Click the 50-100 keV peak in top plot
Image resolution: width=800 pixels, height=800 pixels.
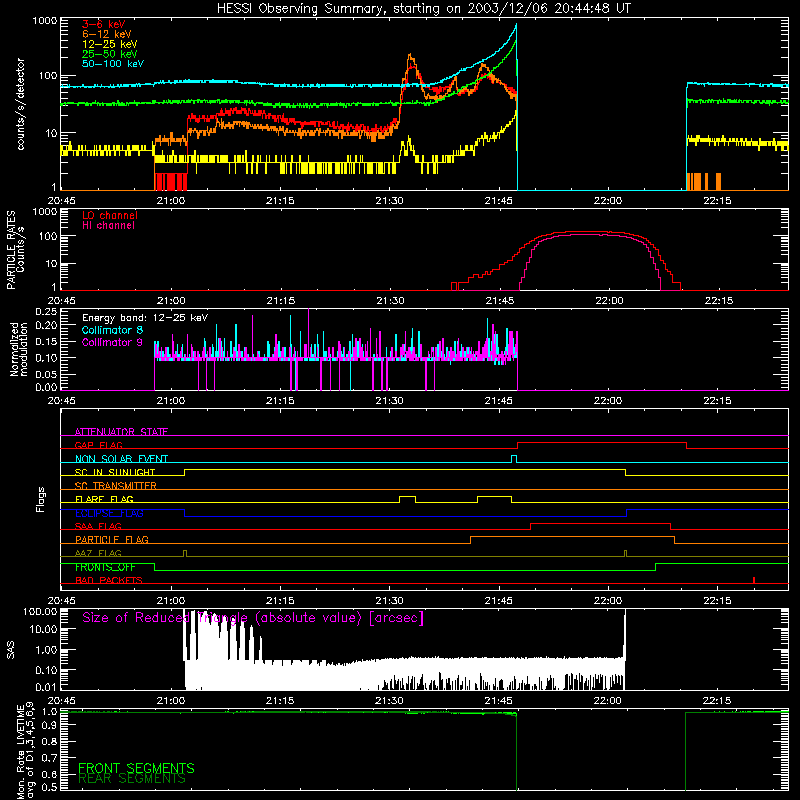(x=516, y=25)
